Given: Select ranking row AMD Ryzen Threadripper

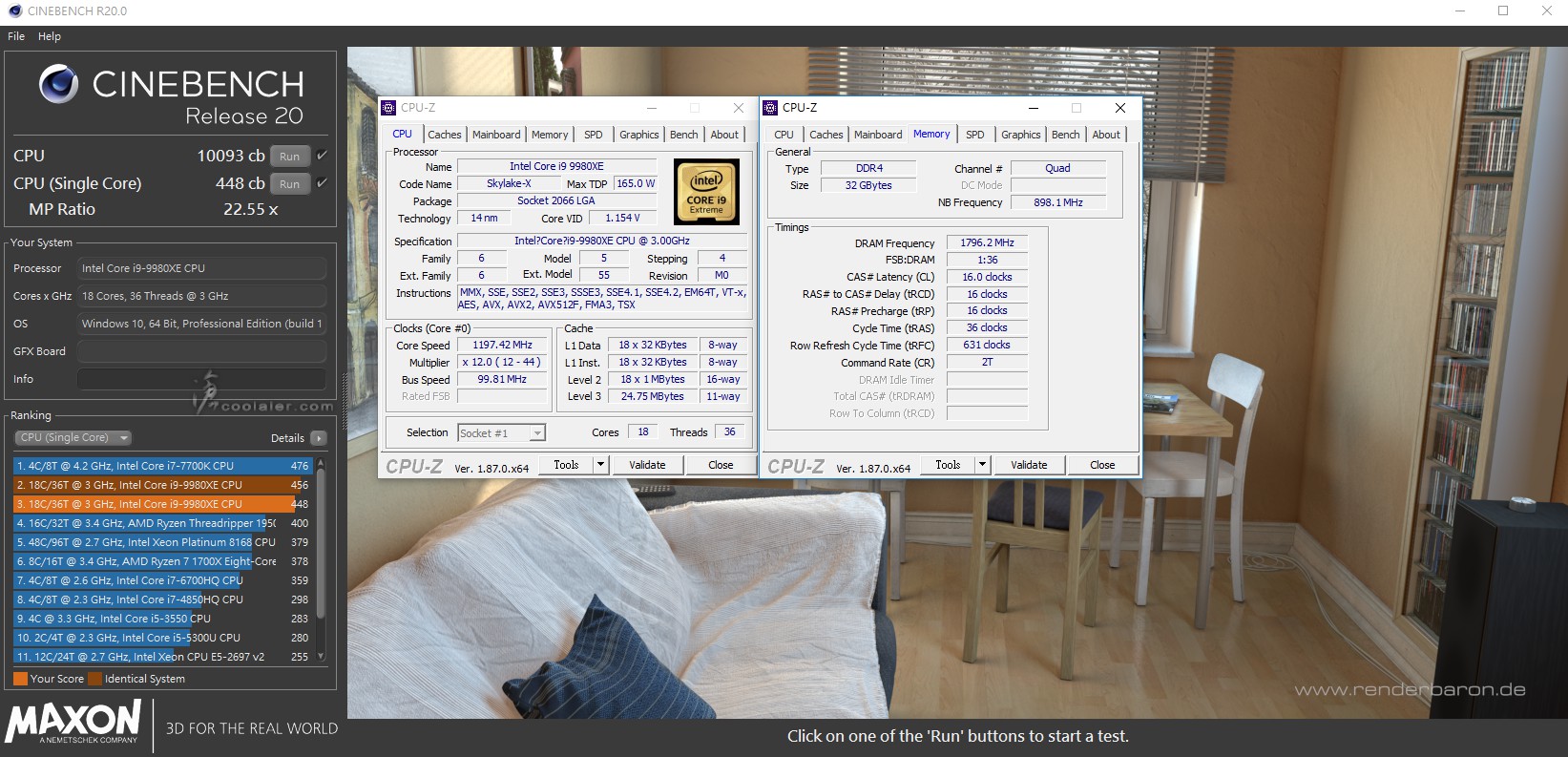Looking at the screenshot, I should pos(162,523).
